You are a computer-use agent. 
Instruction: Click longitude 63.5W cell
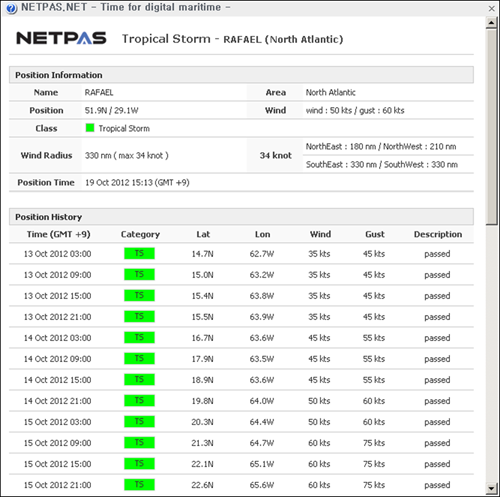coord(262,359)
